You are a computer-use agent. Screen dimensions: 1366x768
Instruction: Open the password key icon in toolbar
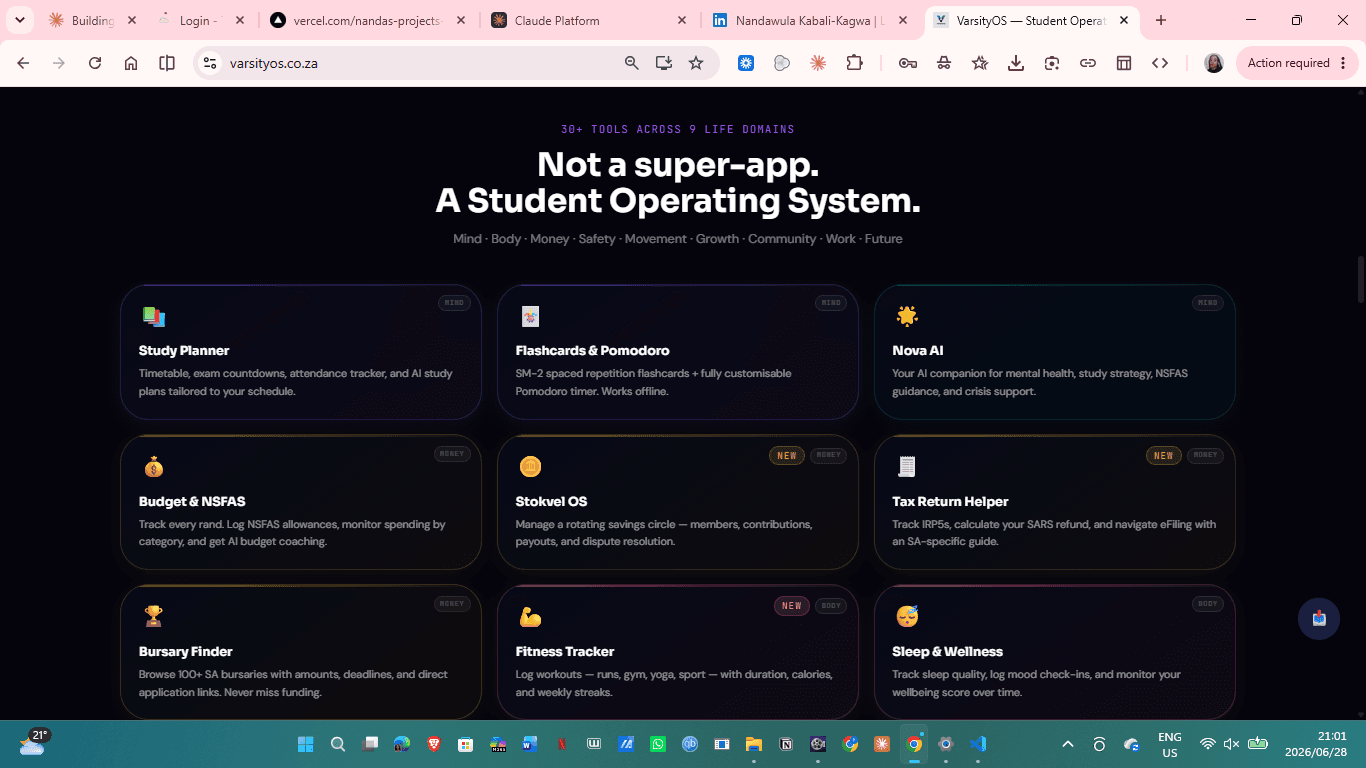pyautogui.click(x=908, y=63)
